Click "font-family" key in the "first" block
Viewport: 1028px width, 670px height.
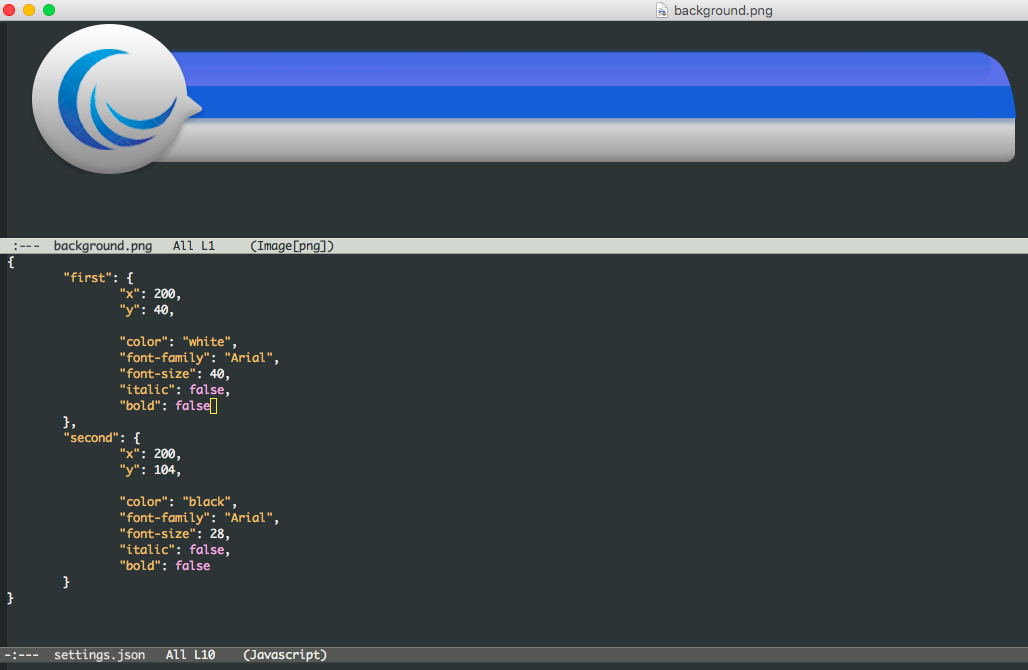click(165, 358)
